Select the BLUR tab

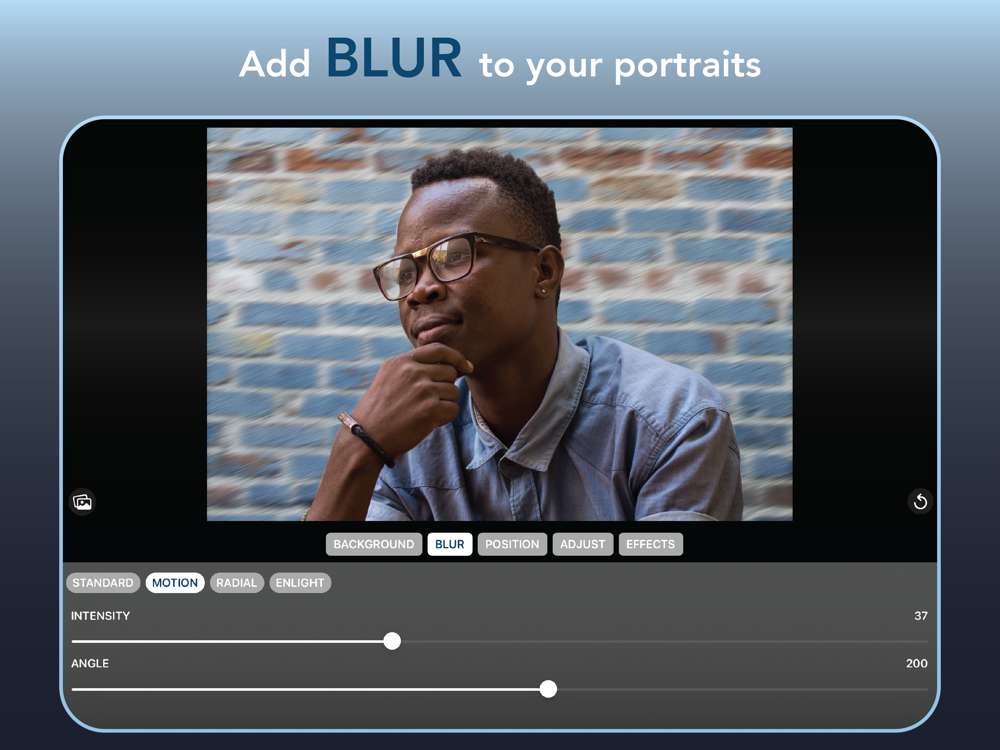[450, 544]
